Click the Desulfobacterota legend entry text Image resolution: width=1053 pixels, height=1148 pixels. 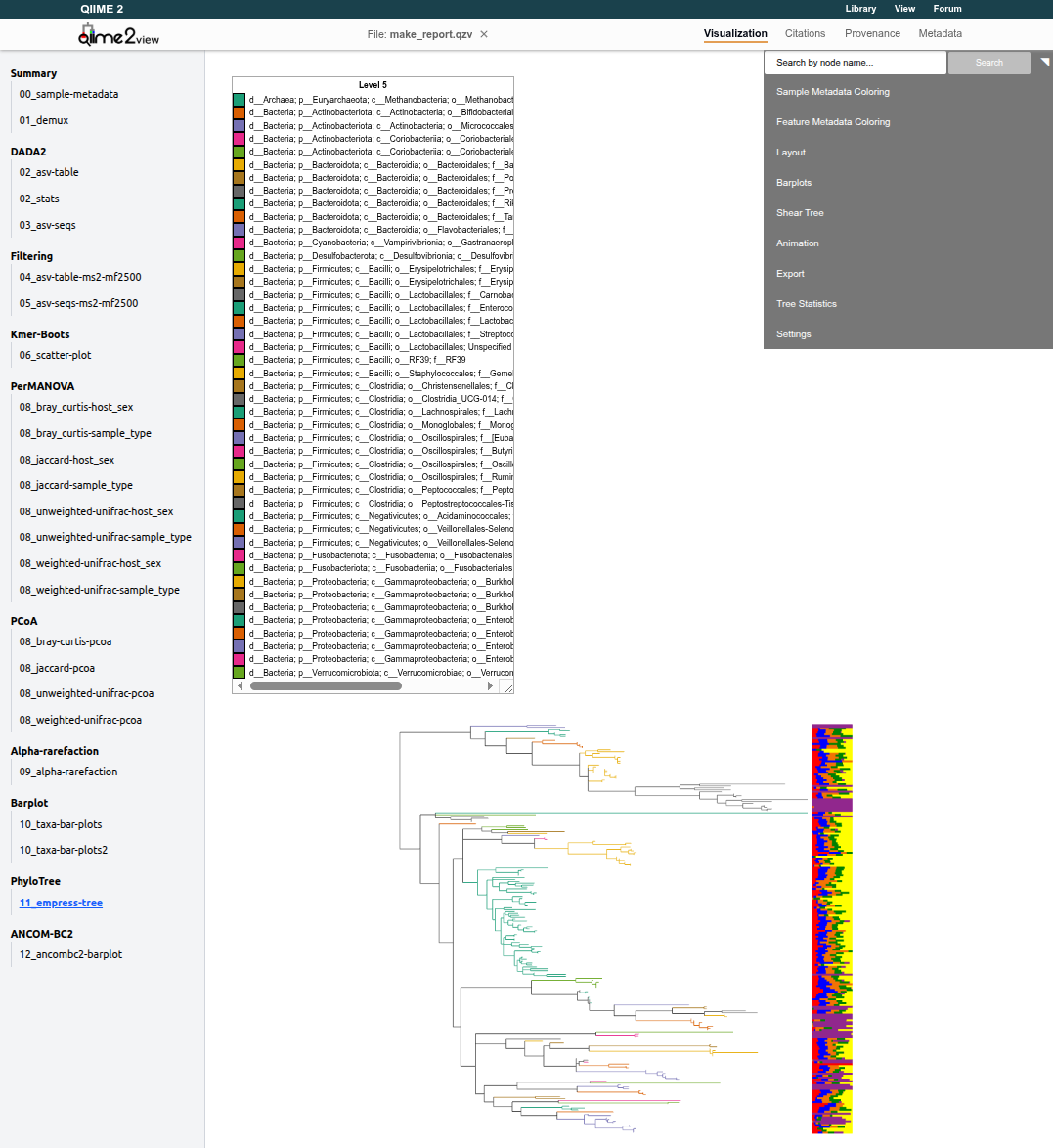[380, 256]
